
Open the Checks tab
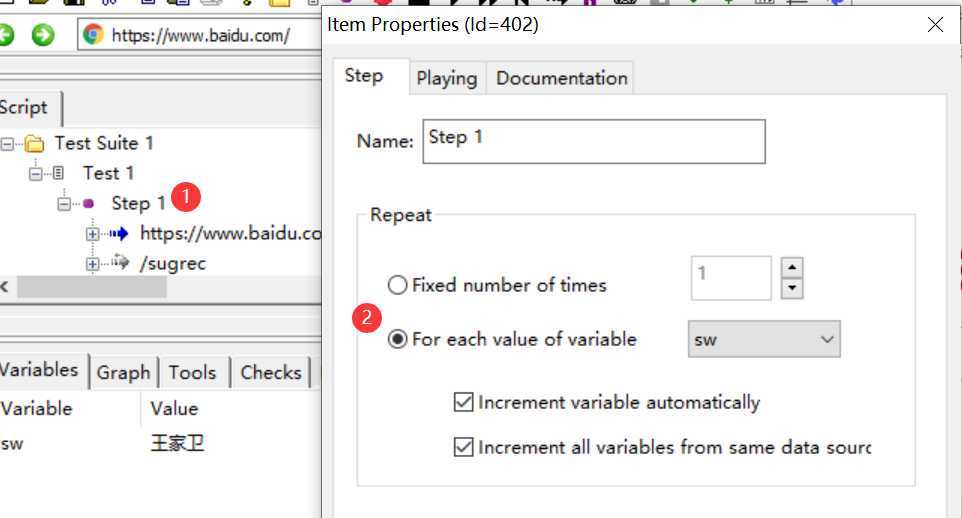pyautogui.click(x=271, y=373)
